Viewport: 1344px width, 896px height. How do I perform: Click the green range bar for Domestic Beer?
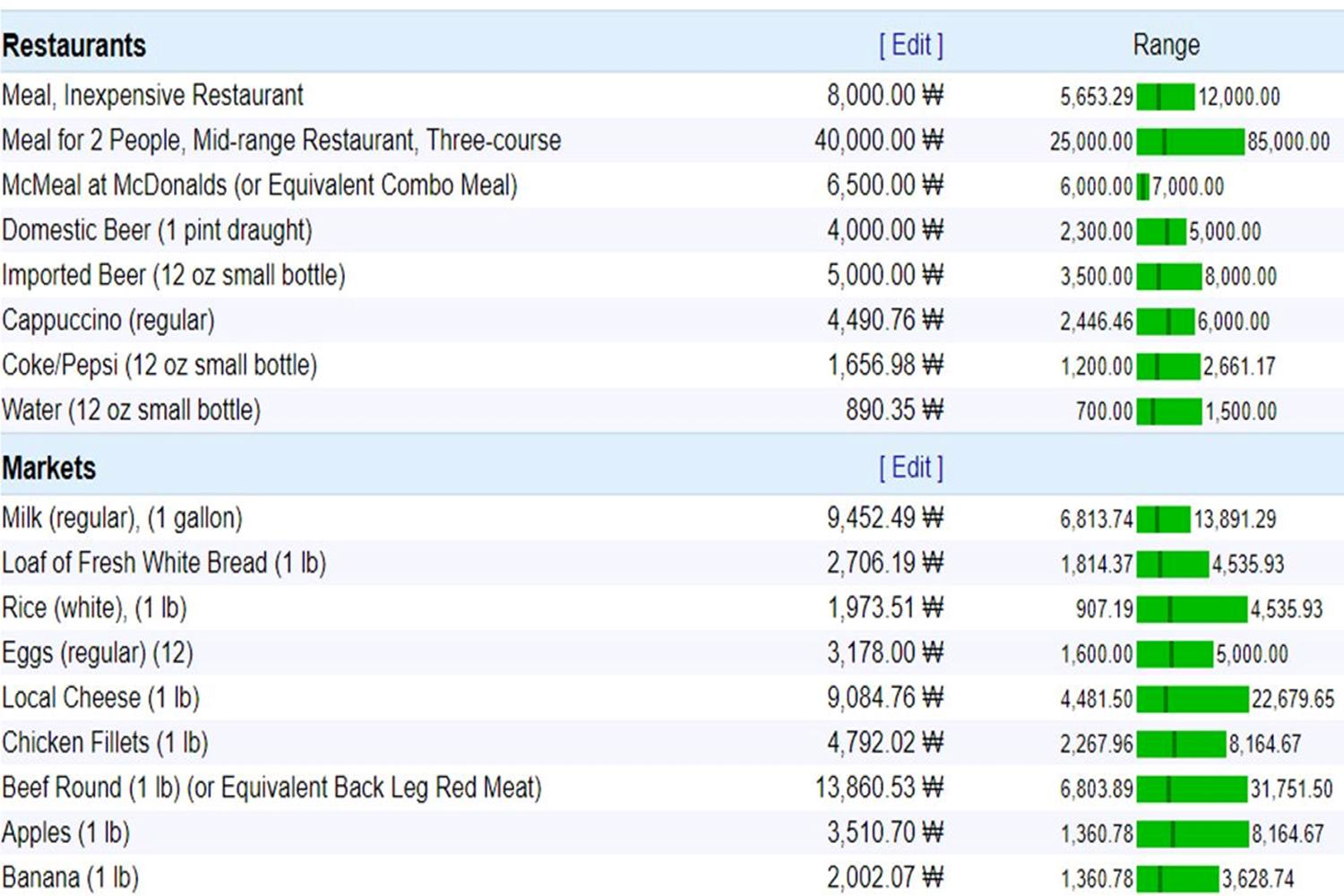[1161, 232]
